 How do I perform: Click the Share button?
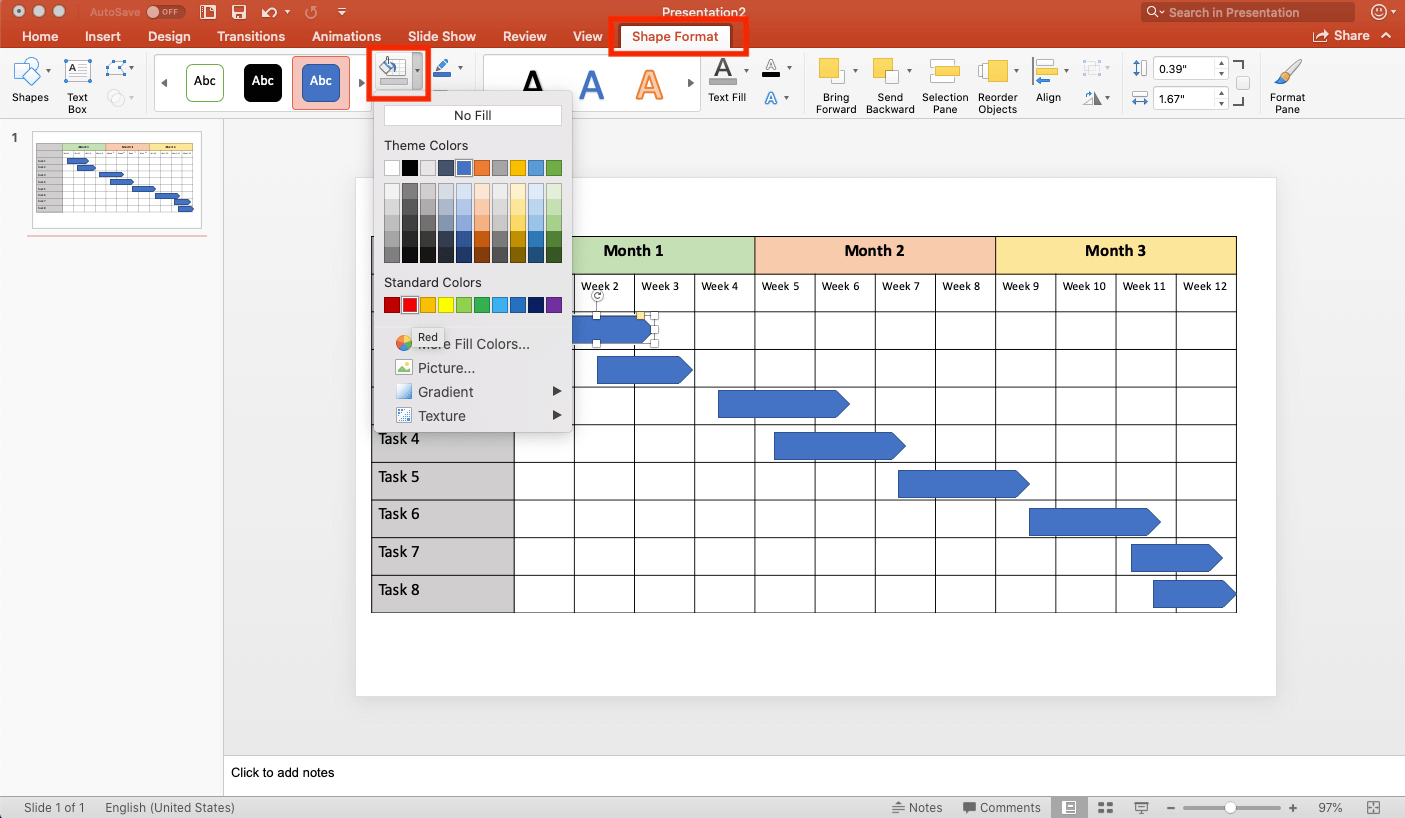click(1342, 35)
